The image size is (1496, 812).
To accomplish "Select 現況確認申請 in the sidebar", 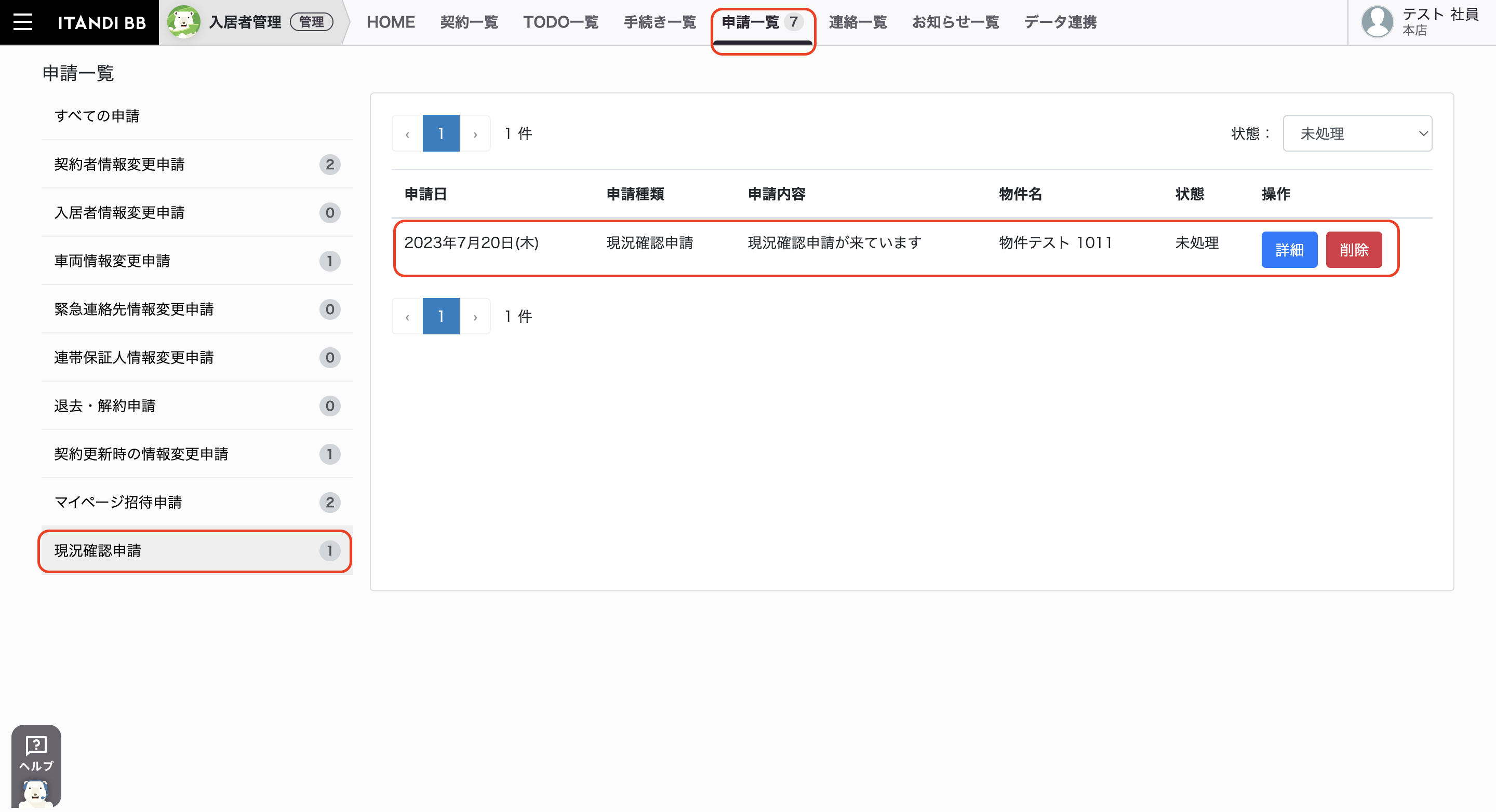I will pos(197,550).
